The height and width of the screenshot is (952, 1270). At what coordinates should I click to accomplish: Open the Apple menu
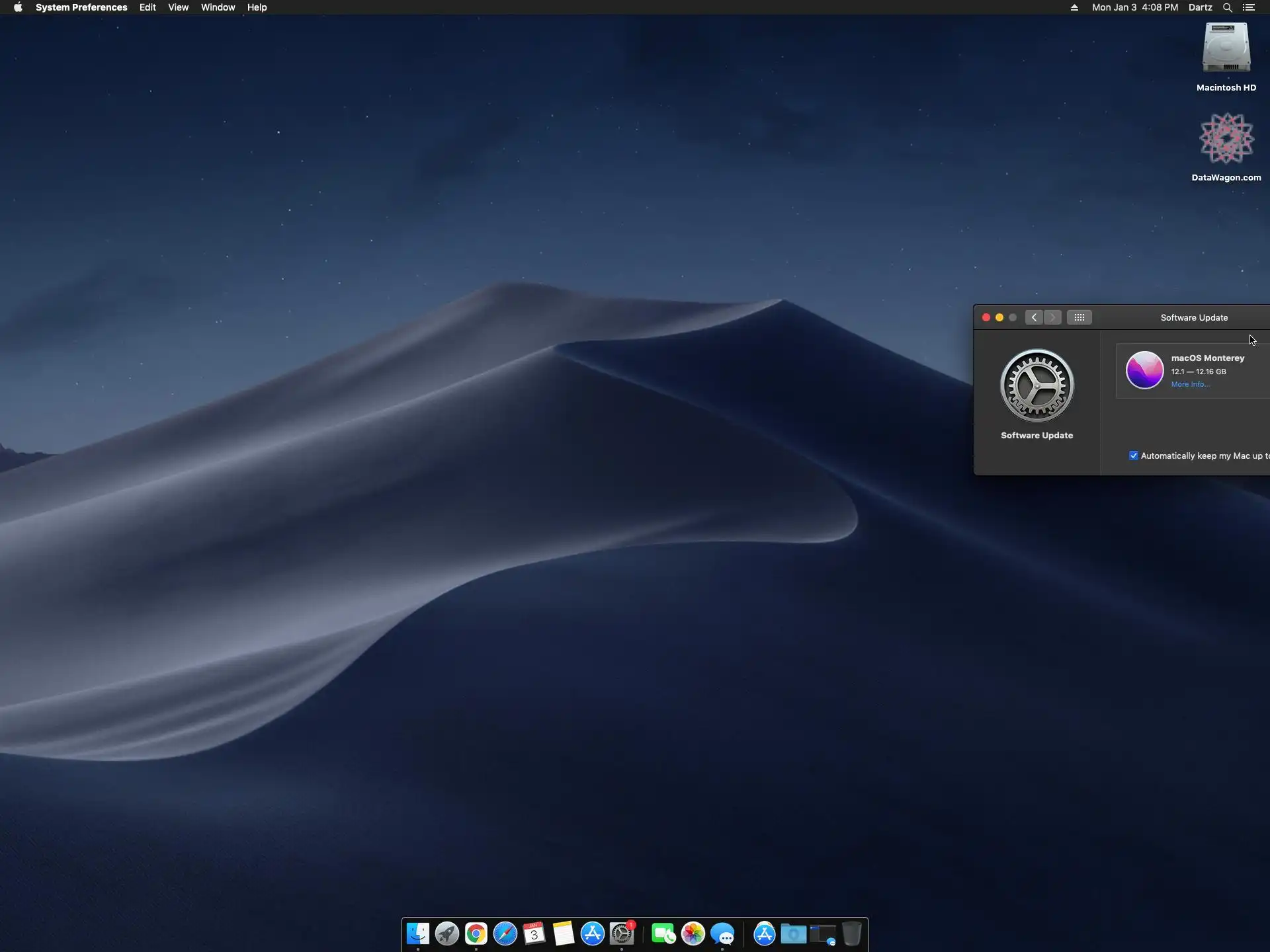coord(18,7)
